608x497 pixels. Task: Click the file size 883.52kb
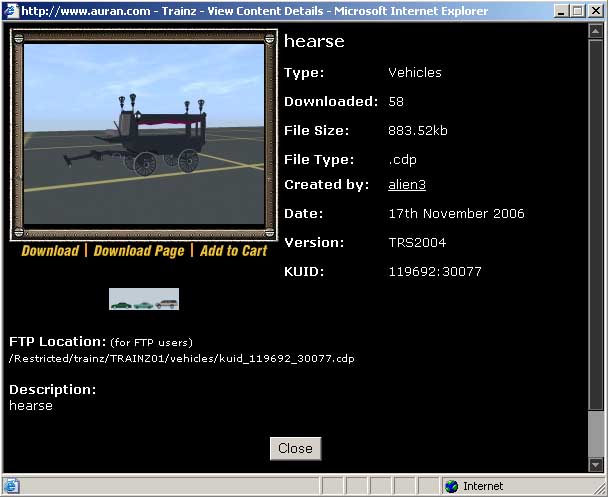pos(418,131)
